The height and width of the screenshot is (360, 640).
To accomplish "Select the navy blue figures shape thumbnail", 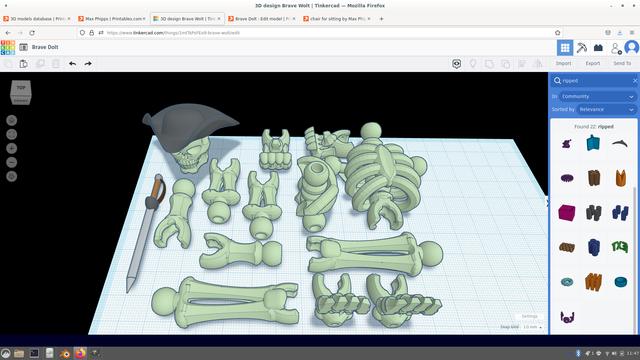I will click(620, 213).
